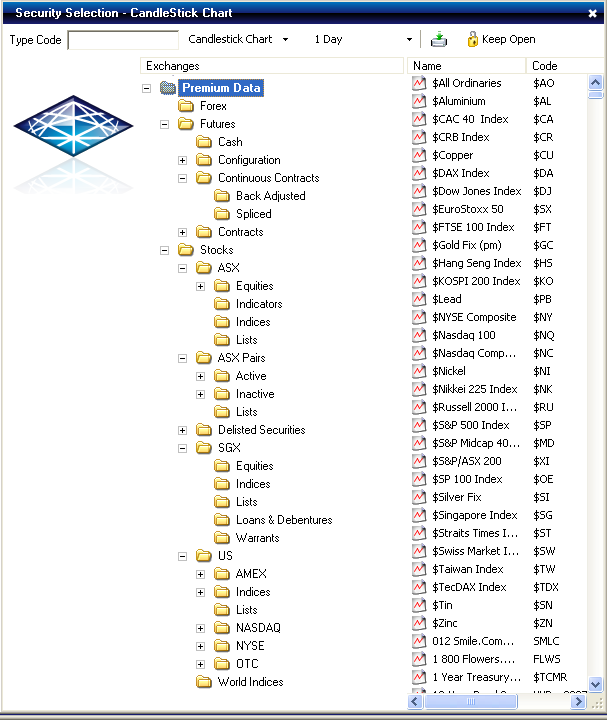Click the $TCMR code cell

pyautogui.click(x=550, y=677)
